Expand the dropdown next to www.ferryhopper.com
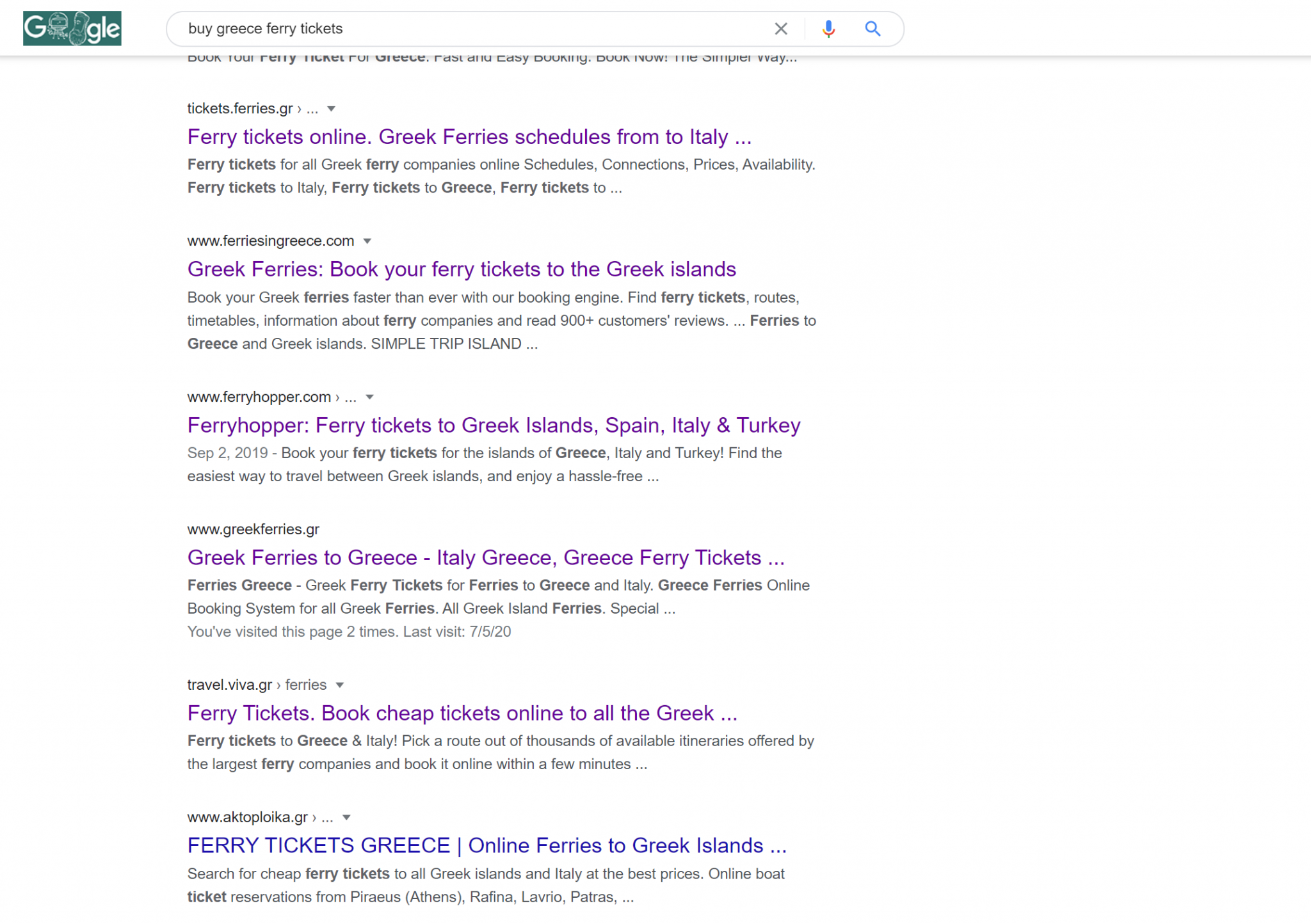 tap(369, 397)
